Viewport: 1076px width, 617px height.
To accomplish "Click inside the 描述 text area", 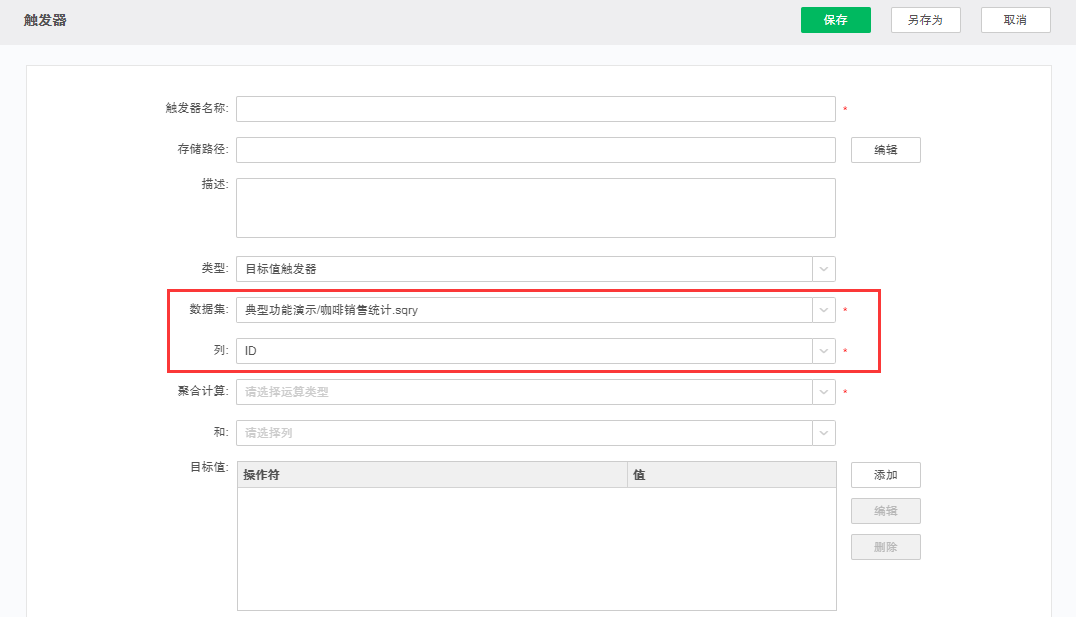I will 536,207.
